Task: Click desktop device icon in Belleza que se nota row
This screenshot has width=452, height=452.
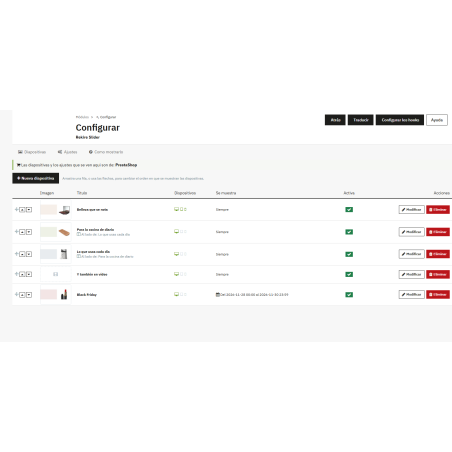Action: pyautogui.click(x=176, y=209)
